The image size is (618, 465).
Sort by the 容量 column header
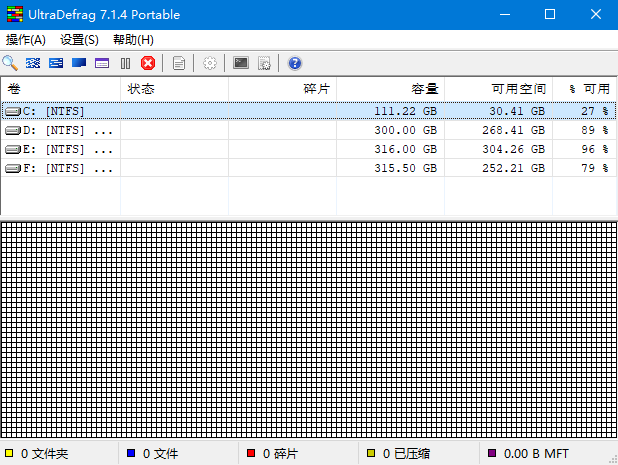click(390, 89)
